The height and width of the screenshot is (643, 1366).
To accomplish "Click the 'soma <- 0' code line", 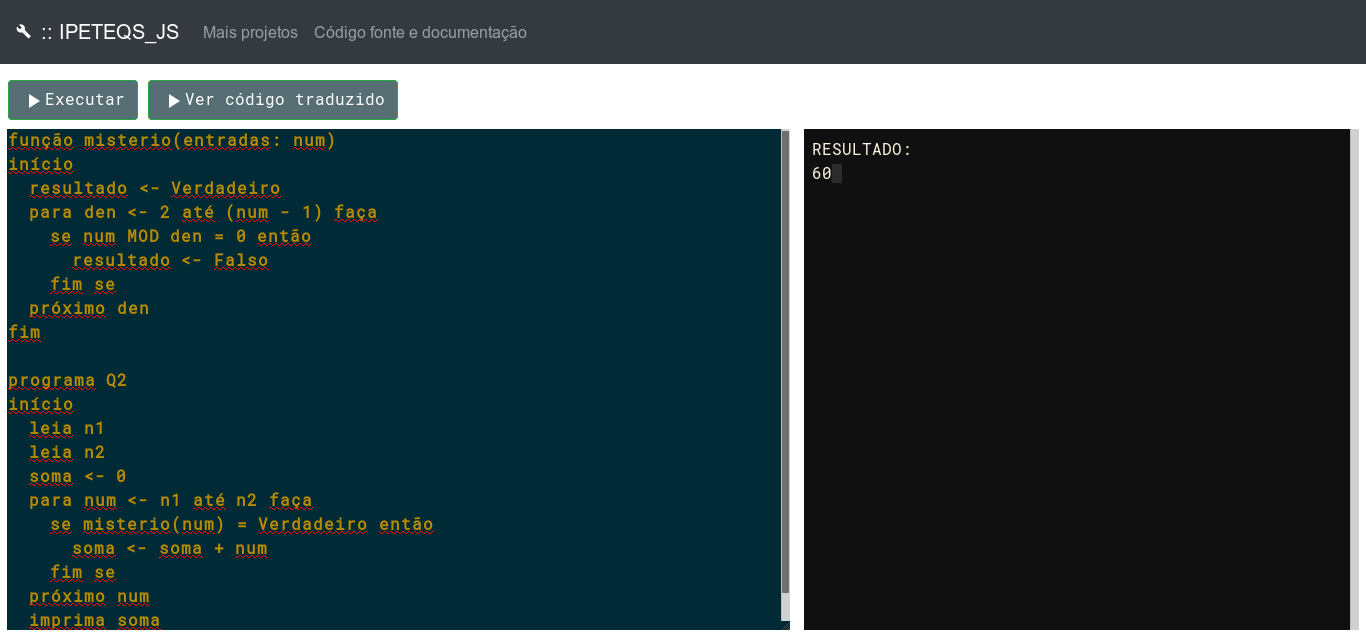I will [78, 477].
